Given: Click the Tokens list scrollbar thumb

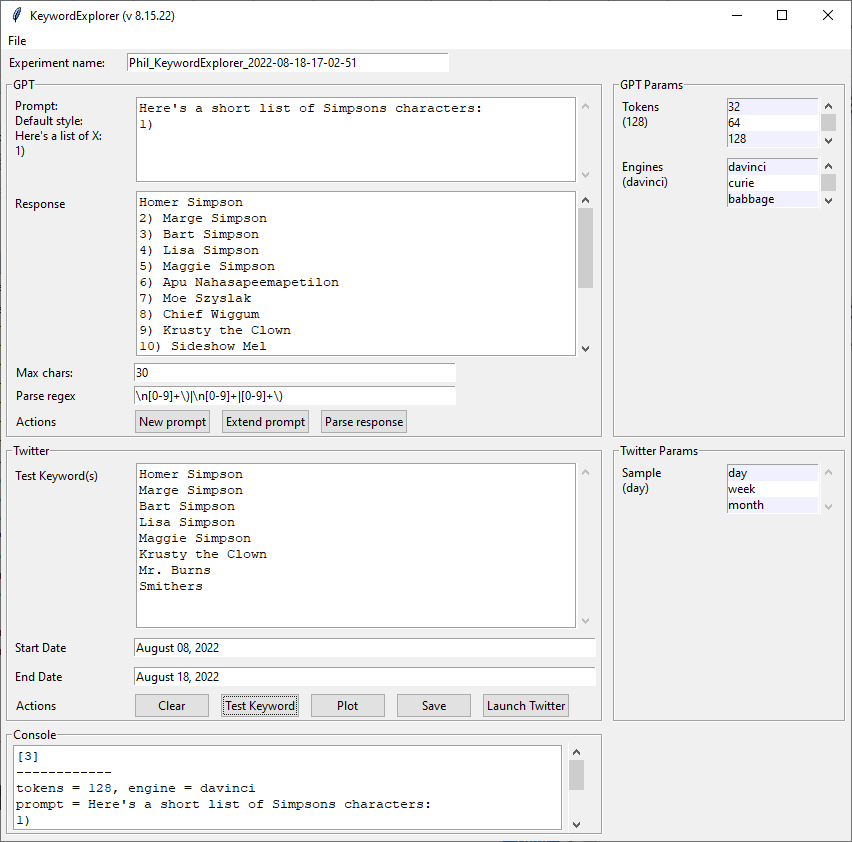Looking at the screenshot, I should (828, 123).
